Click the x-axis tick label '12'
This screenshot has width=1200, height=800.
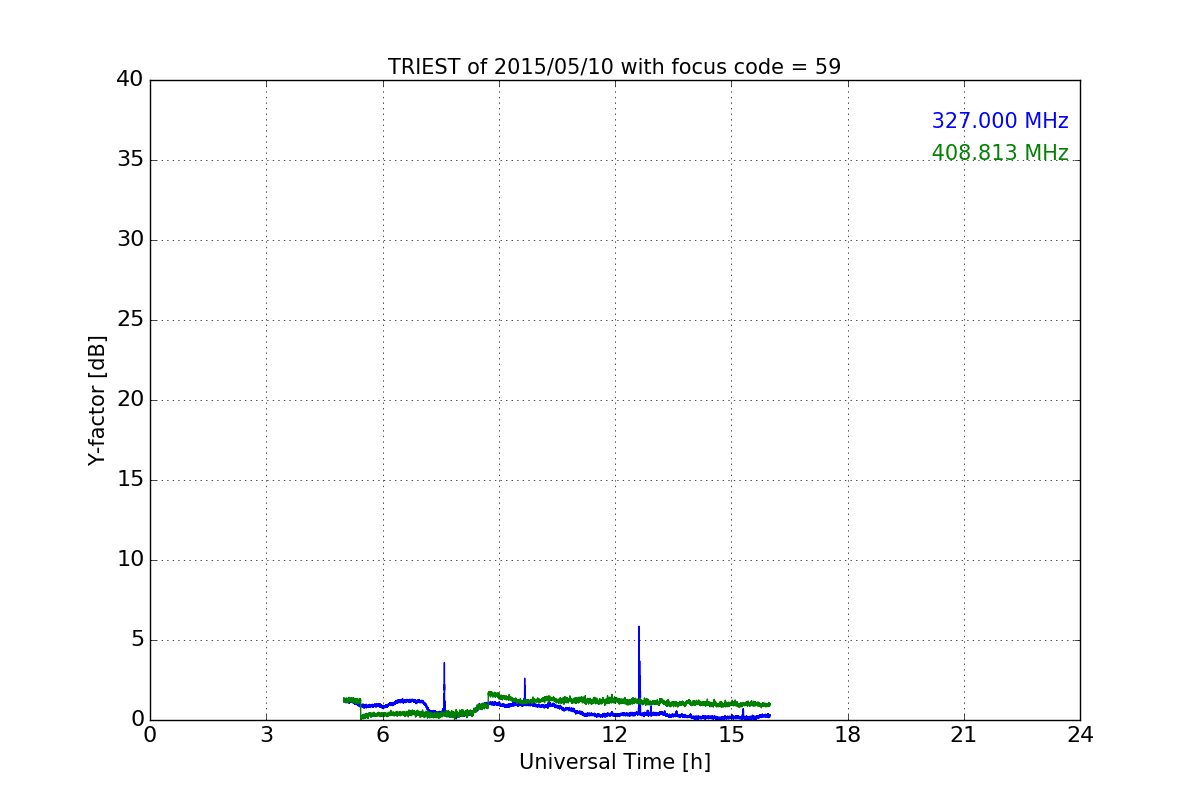615,735
